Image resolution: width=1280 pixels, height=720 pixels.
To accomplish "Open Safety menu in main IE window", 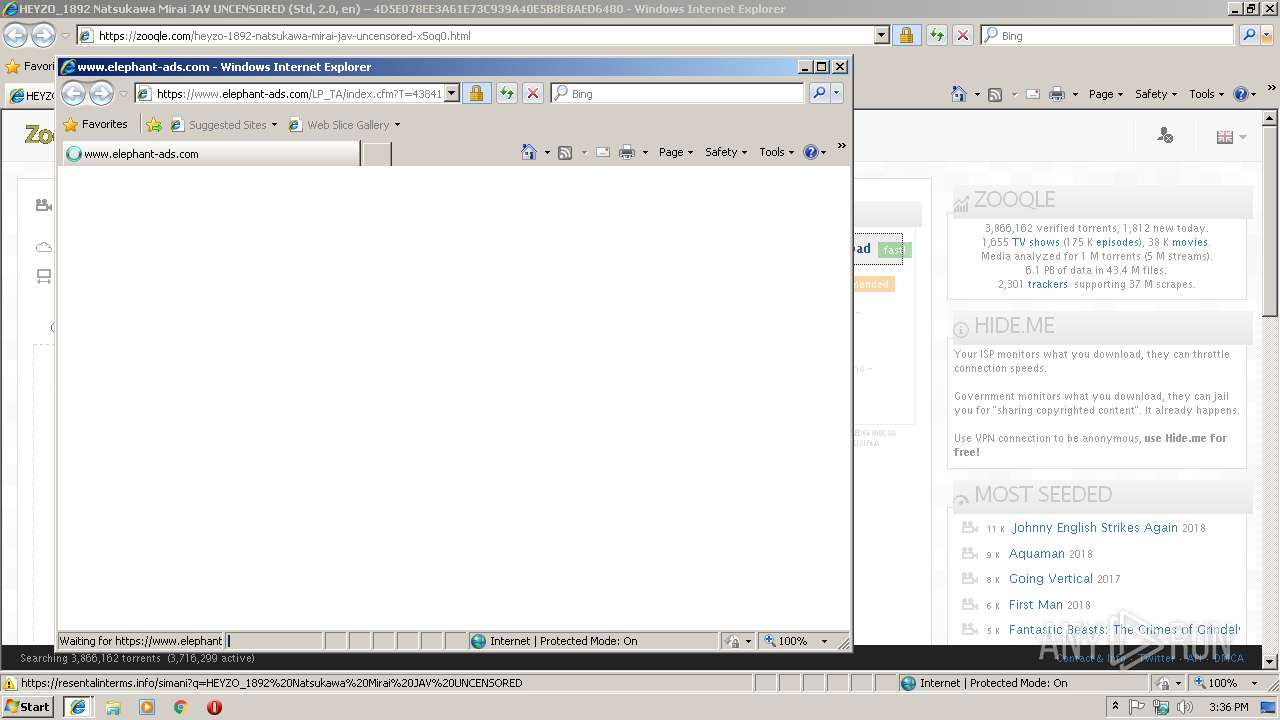I will coord(1156,94).
